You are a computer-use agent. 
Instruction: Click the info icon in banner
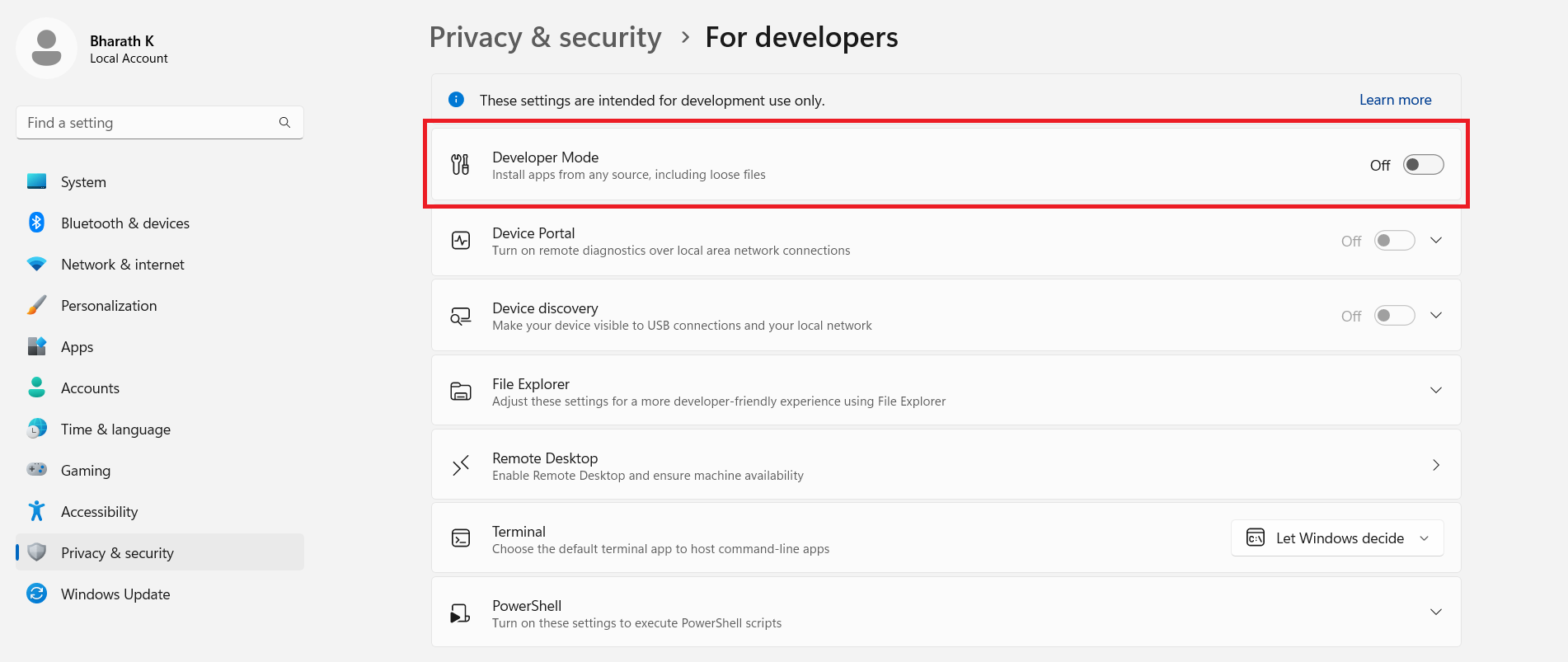pyautogui.click(x=456, y=100)
